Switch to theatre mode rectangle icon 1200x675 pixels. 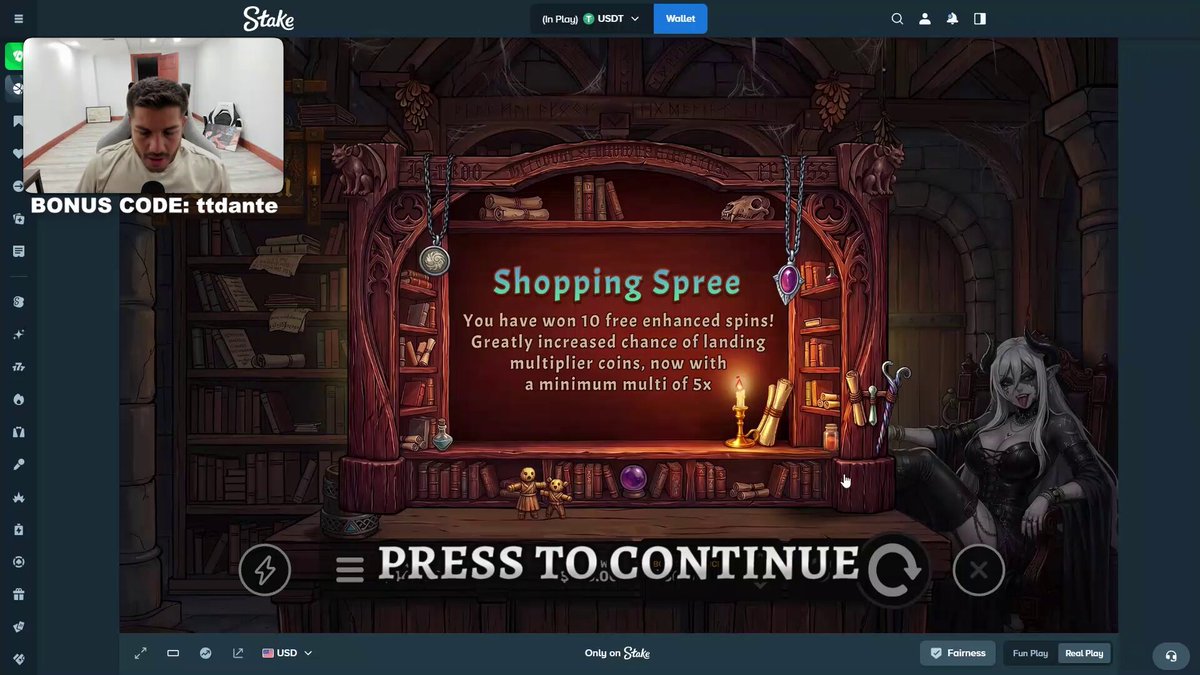pos(173,653)
